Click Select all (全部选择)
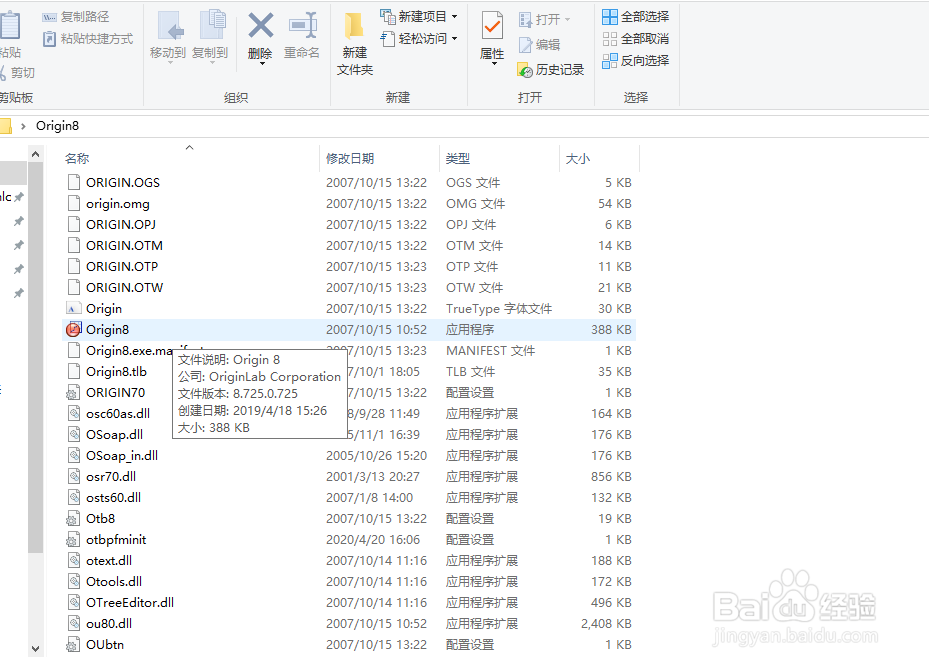 [x=636, y=17]
